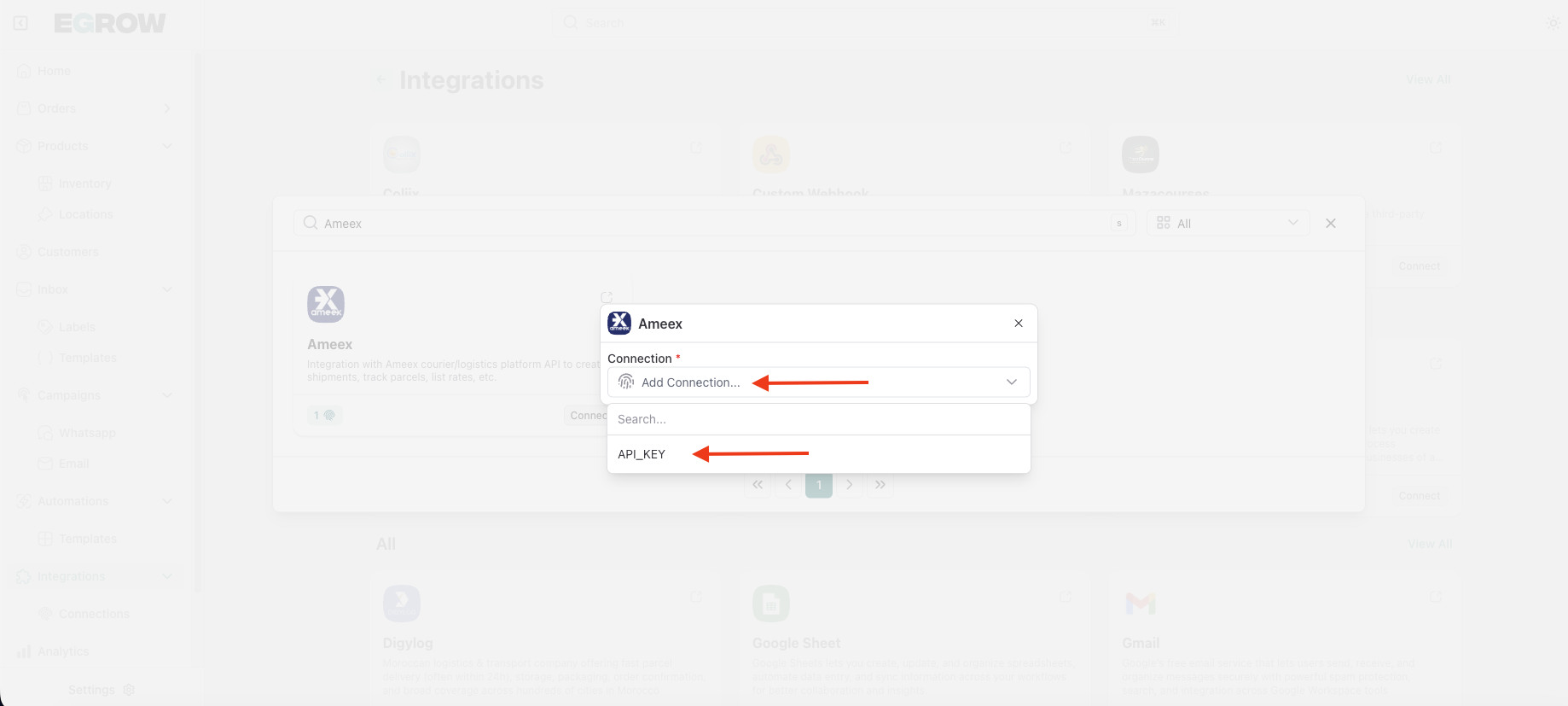Open Templates under Inbox
This screenshot has height=706, width=1568.
(87, 358)
